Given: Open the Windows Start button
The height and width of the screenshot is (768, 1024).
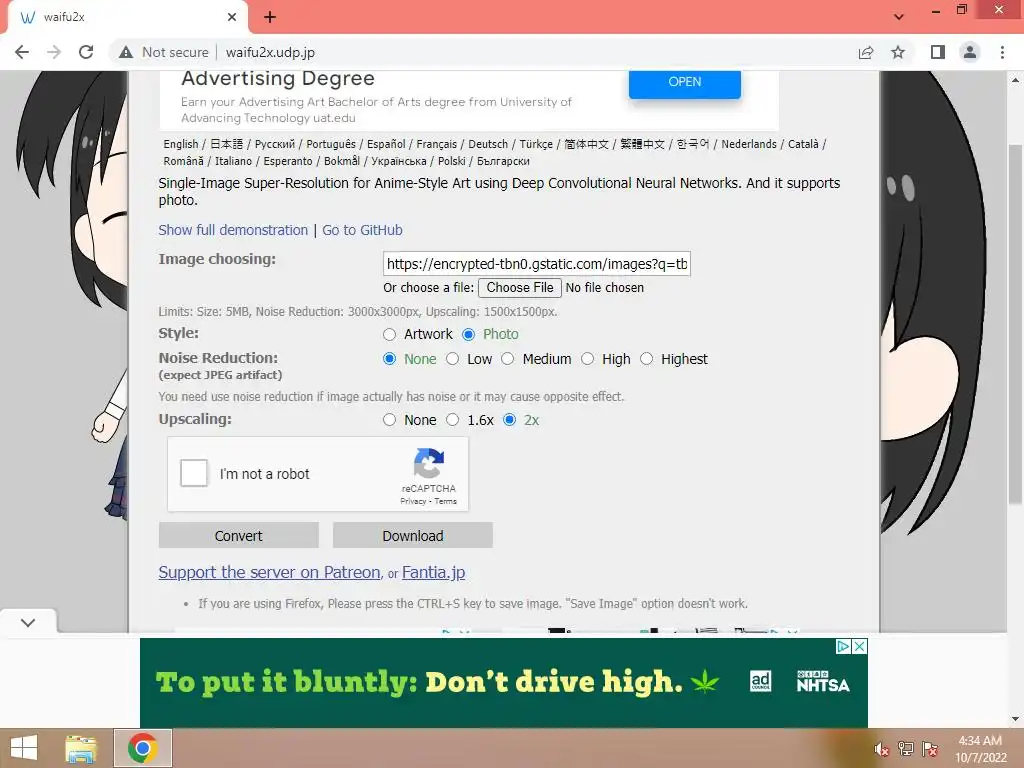Looking at the screenshot, I should click(24, 748).
